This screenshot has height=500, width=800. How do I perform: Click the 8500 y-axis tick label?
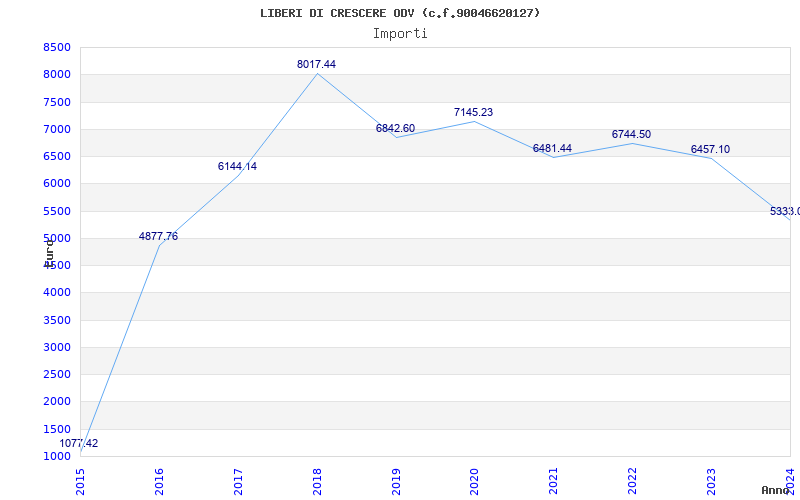click(x=57, y=47)
